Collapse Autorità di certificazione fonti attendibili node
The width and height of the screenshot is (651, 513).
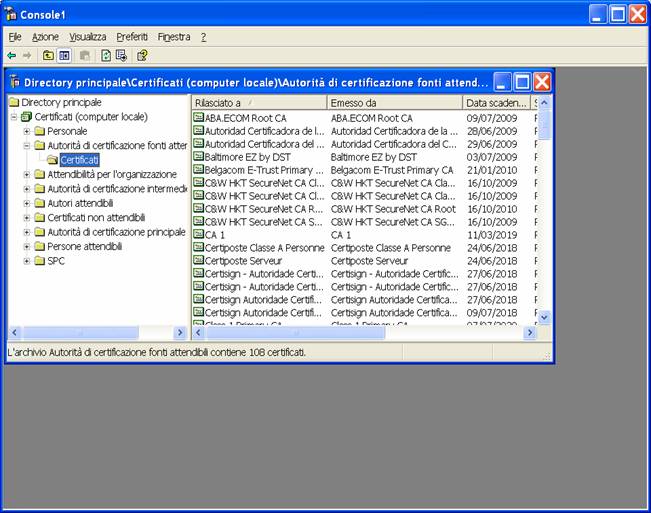[x=27, y=146]
